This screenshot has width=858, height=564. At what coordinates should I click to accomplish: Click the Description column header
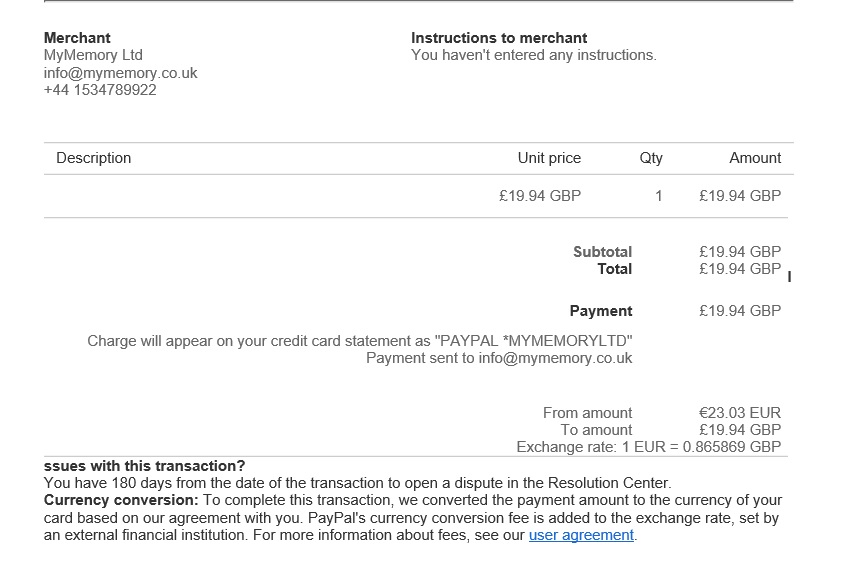coord(94,158)
